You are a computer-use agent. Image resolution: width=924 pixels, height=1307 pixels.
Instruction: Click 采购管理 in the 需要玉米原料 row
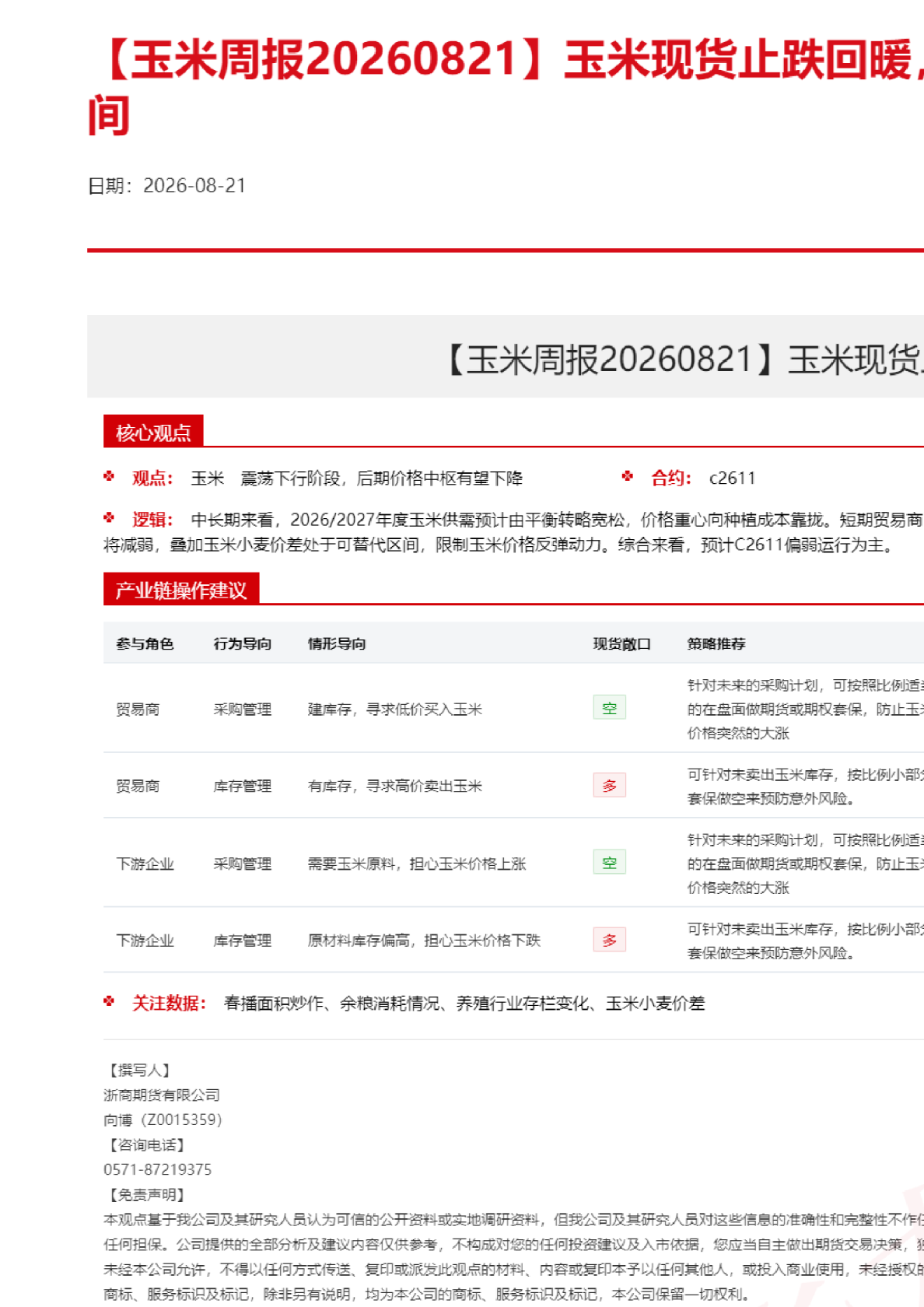point(243,864)
